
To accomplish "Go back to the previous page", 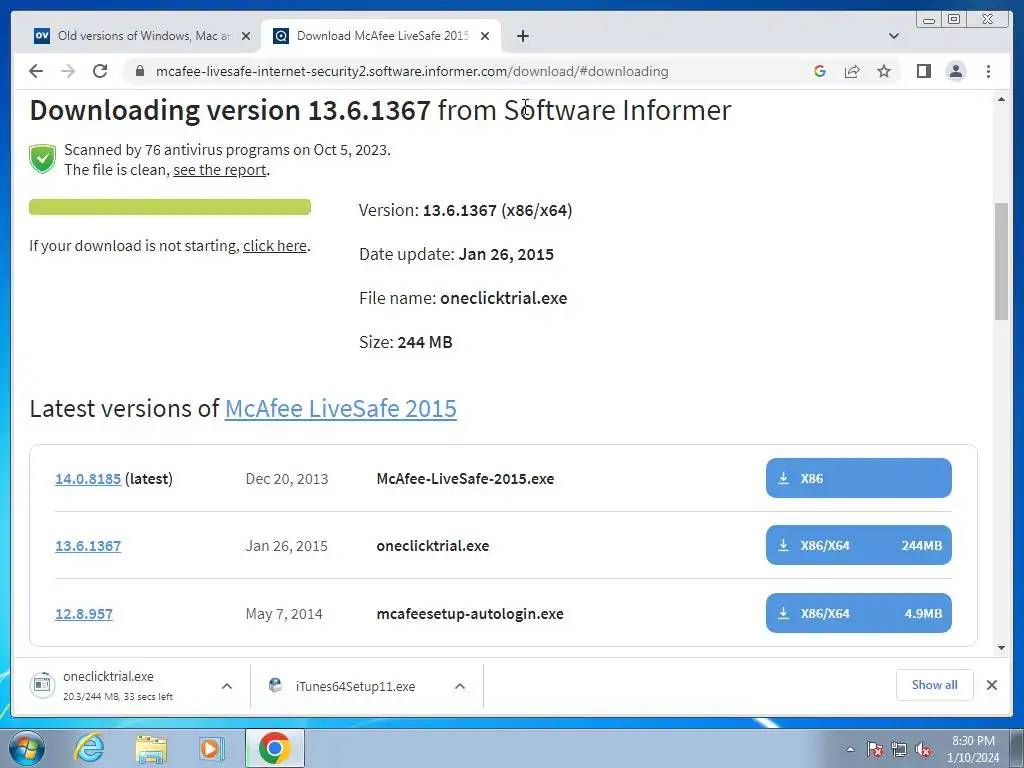I will click(x=36, y=71).
